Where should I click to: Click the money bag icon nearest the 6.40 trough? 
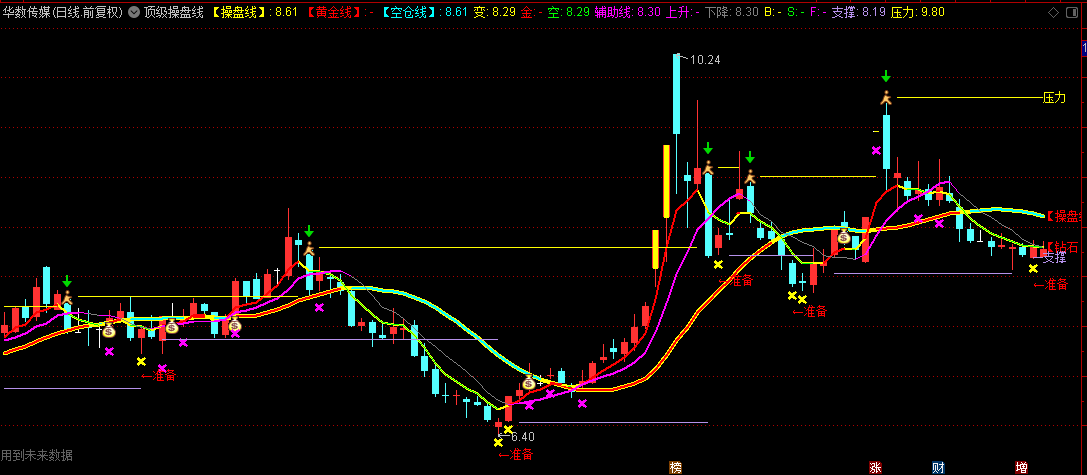[x=529, y=382]
